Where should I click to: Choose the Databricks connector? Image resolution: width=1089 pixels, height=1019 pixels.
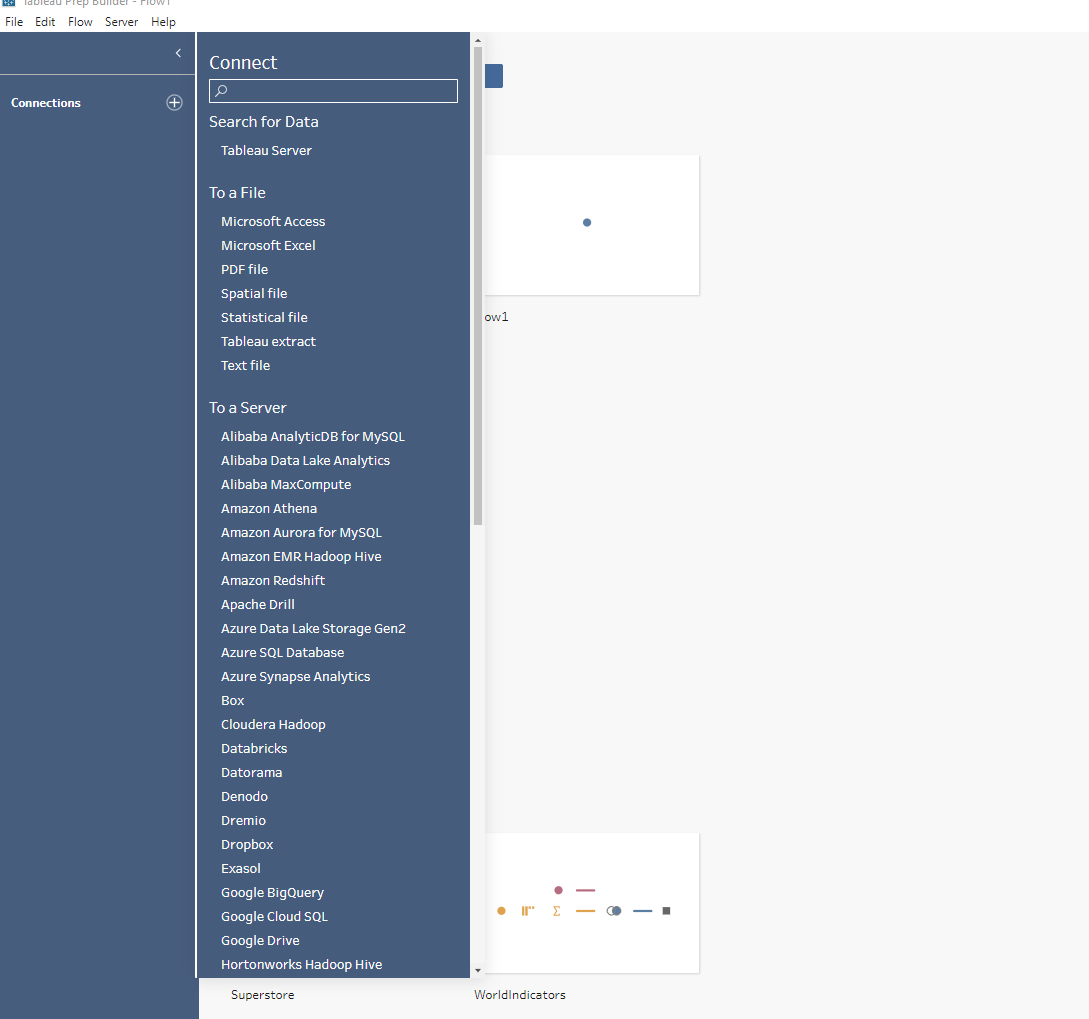(254, 748)
